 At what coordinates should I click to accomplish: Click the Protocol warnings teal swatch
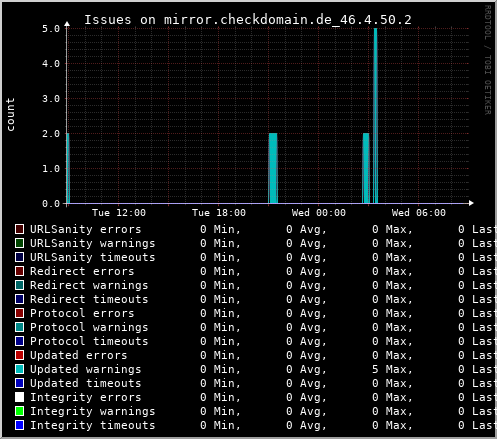click(x=20, y=327)
